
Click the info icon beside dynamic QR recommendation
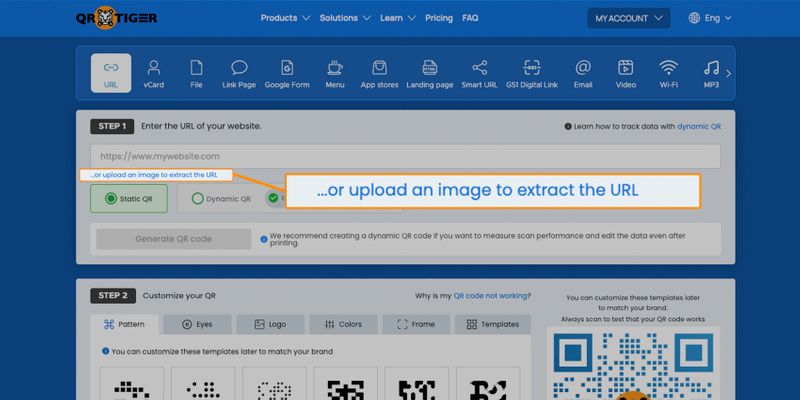point(264,239)
